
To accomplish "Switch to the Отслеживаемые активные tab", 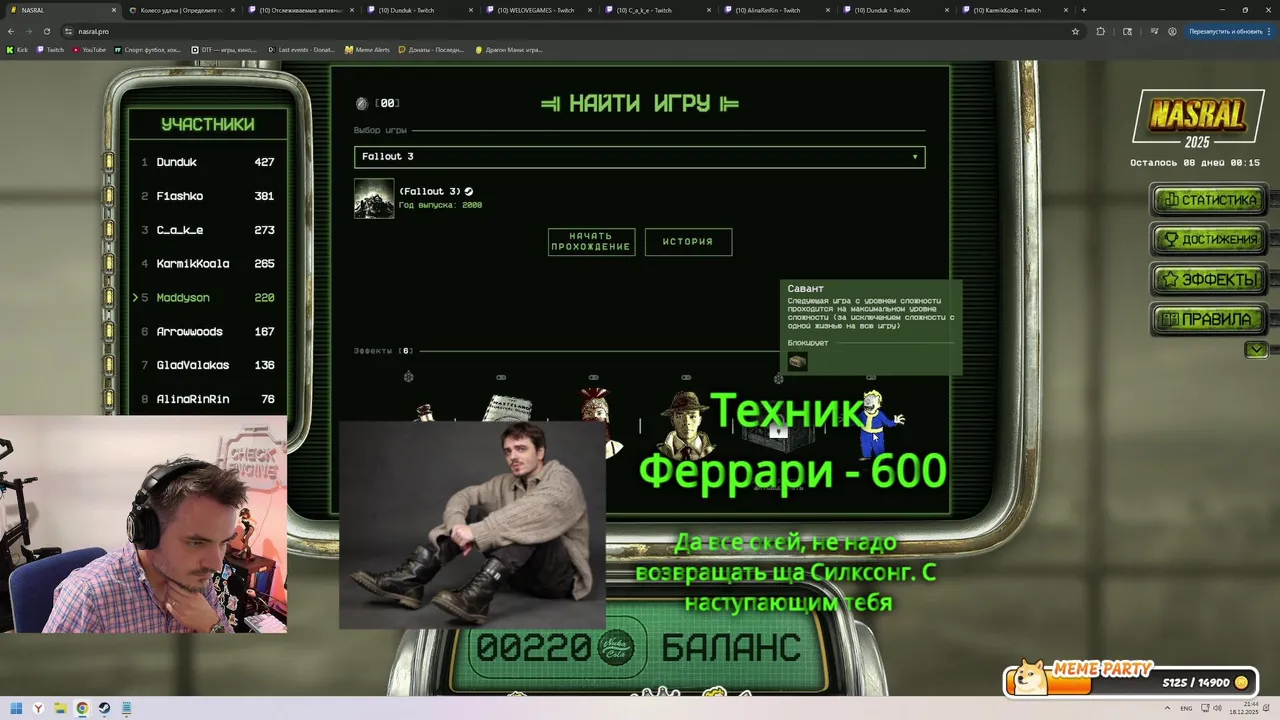I will [300, 10].
